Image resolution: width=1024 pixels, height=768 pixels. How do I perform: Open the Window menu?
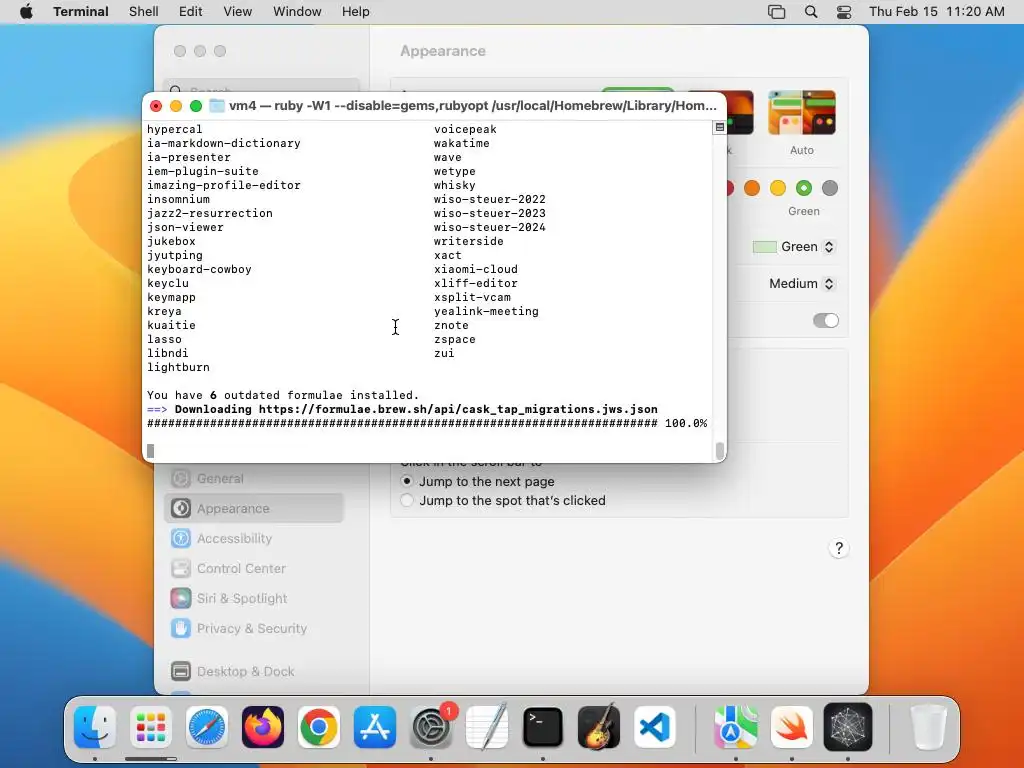pyautogui.click(x=297, y=12)
